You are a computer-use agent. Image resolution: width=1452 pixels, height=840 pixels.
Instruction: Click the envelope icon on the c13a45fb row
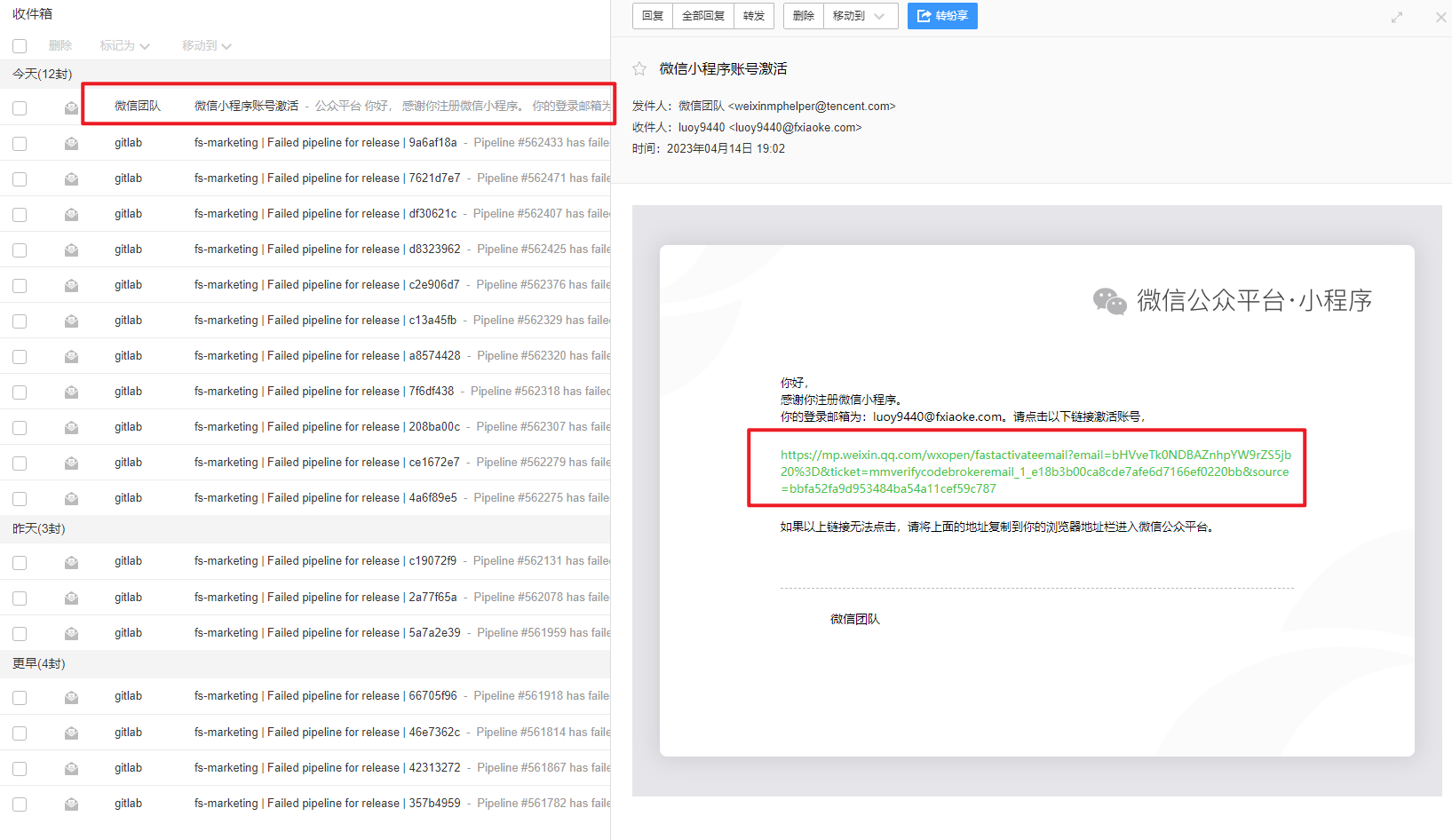[x=71, y=321]
